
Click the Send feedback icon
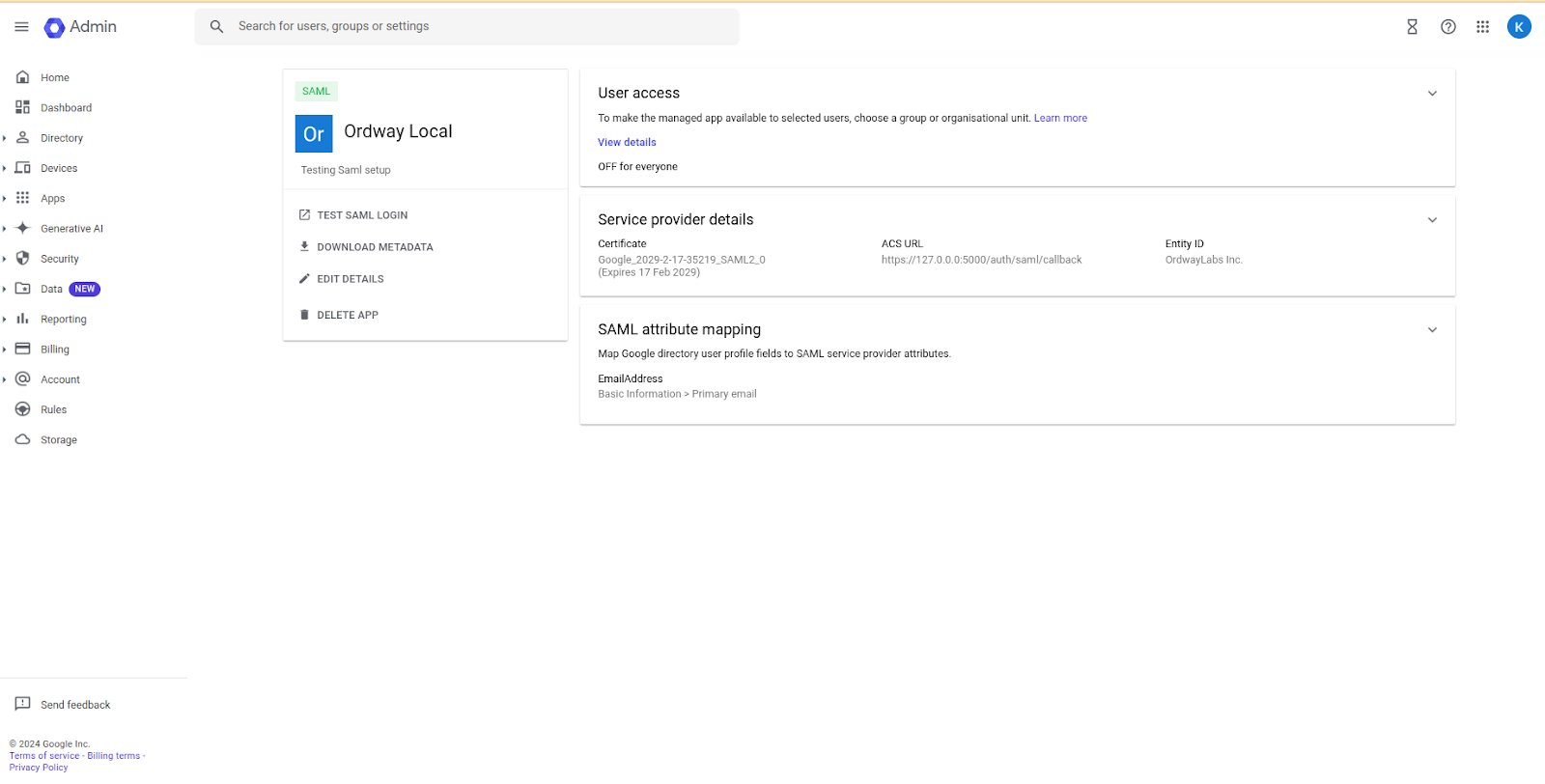click(22, 704)
